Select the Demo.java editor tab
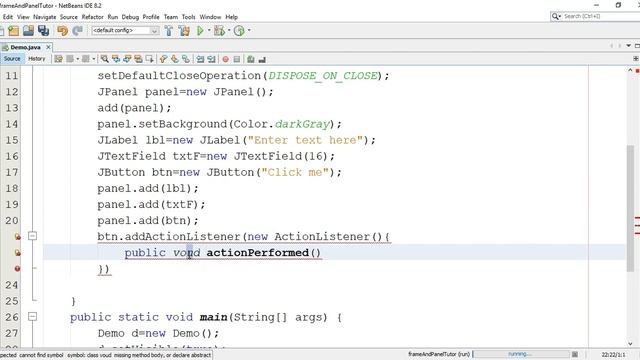 click(x=25, y=47)
